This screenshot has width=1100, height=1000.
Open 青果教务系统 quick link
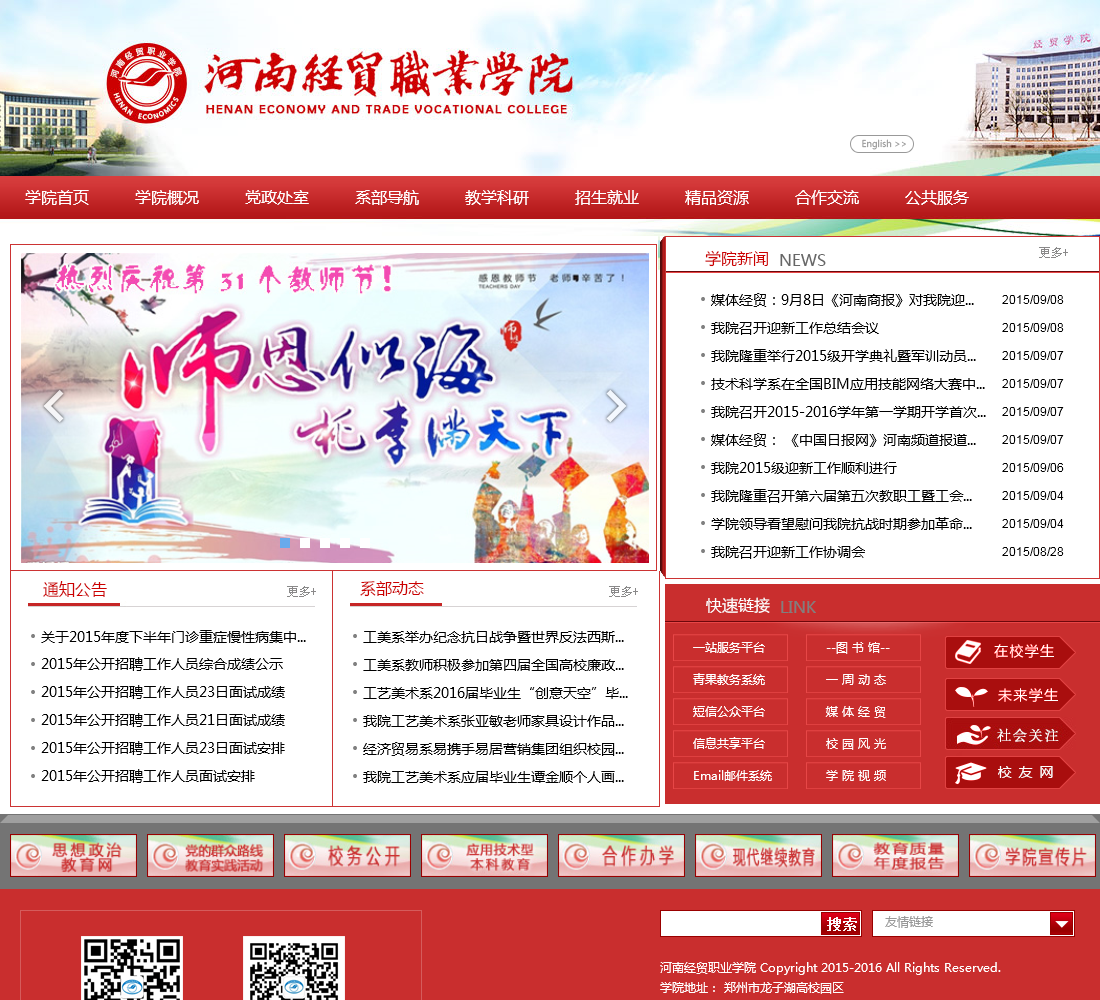click(730, 680)
